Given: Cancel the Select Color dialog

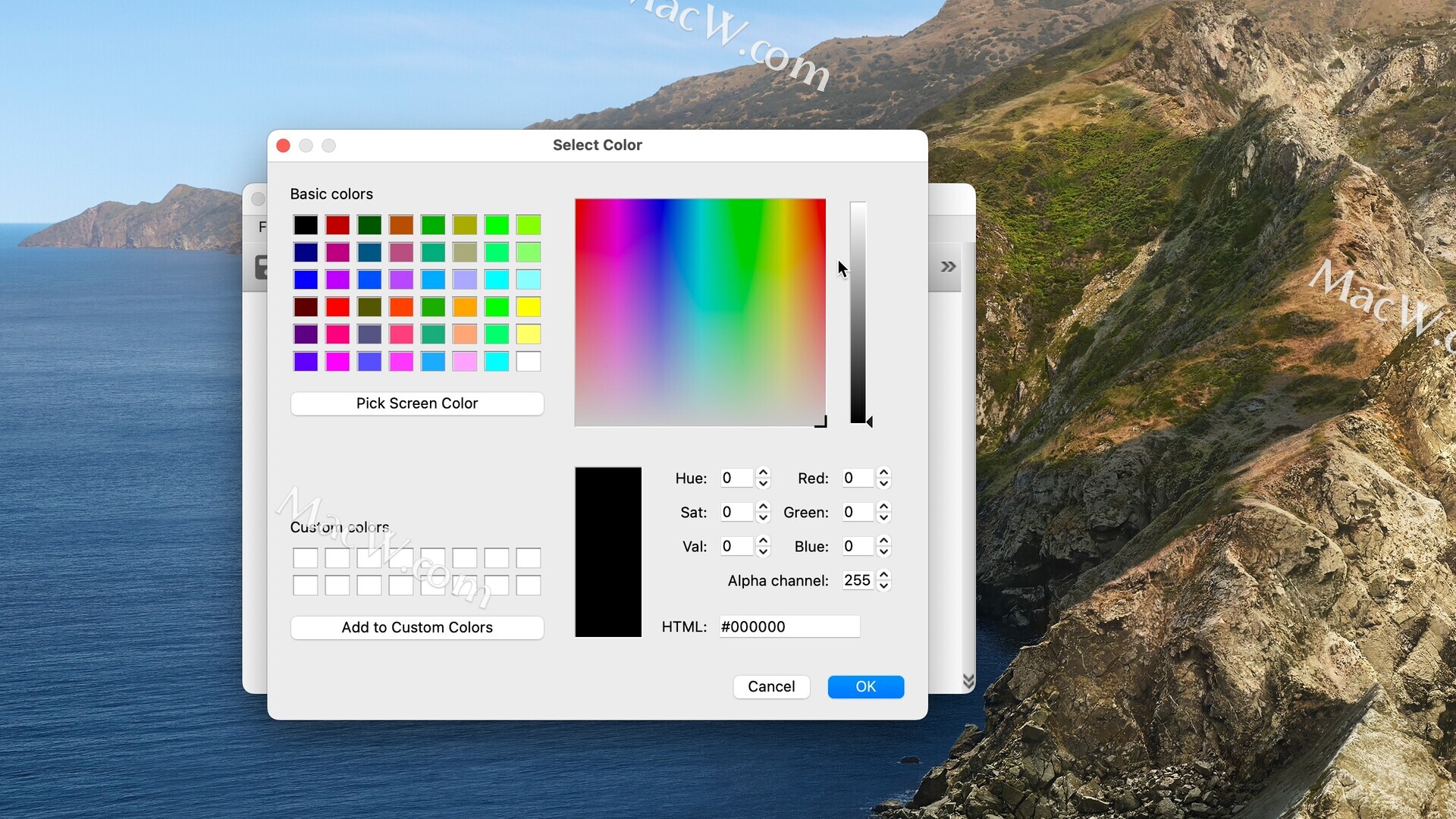Looking at the screenshot, I should (771, 686).
